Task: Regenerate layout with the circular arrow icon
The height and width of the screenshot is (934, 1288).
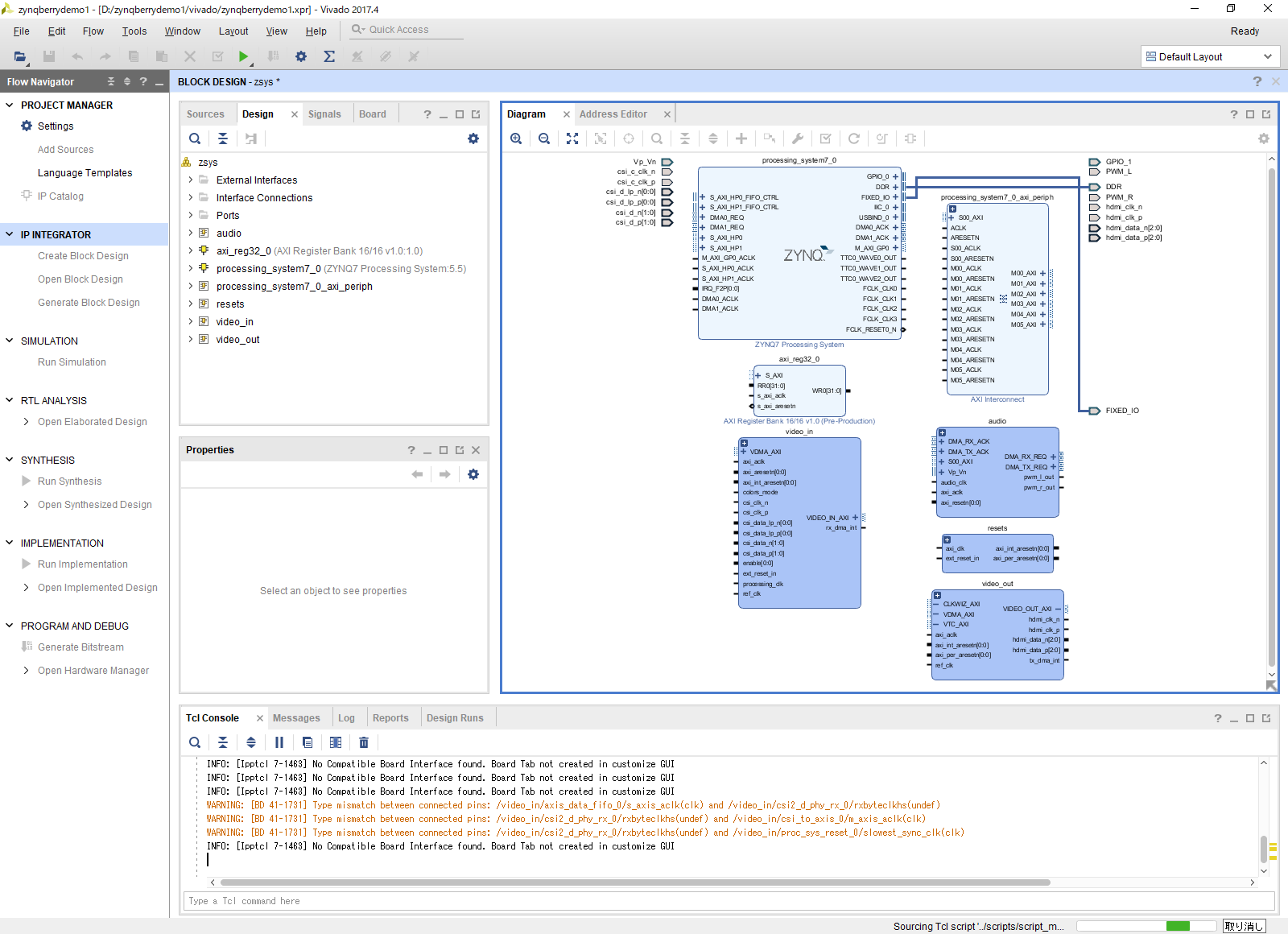Action: [854, 138]
